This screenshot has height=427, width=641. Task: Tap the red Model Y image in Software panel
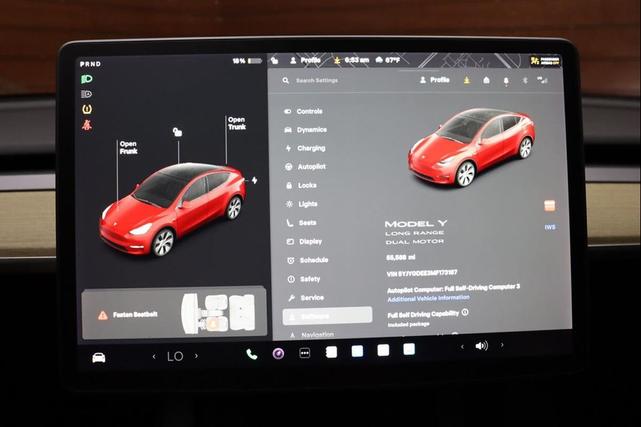(471, 148)
